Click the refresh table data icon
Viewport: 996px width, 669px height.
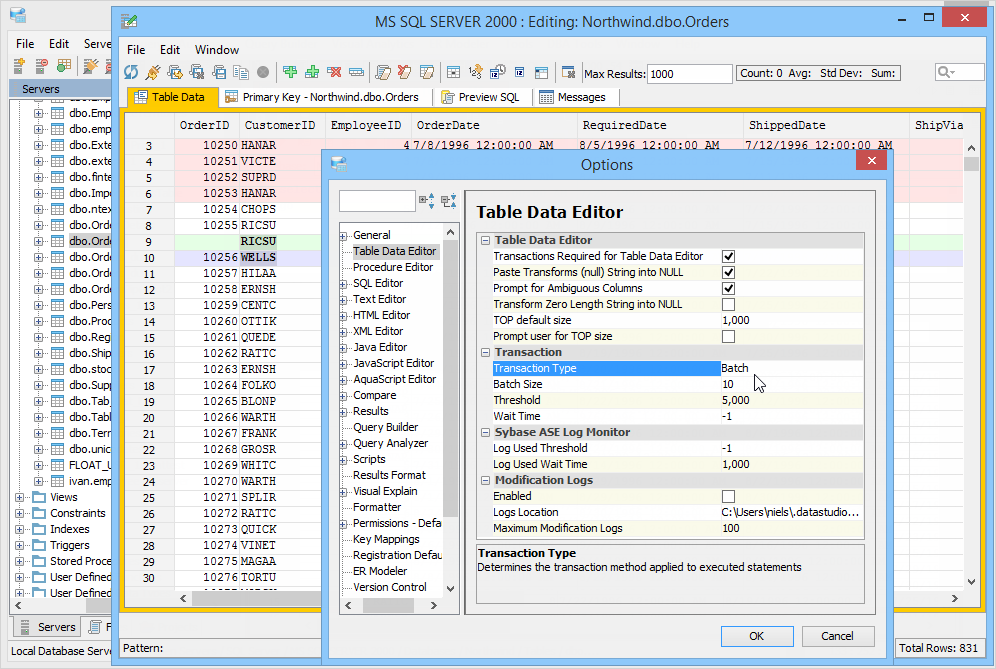pos(131,72)
